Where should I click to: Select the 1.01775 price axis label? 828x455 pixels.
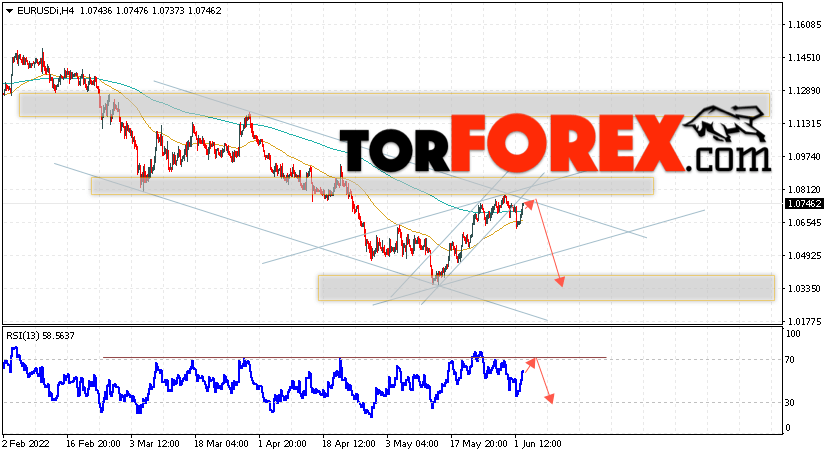tap(804, 321)
